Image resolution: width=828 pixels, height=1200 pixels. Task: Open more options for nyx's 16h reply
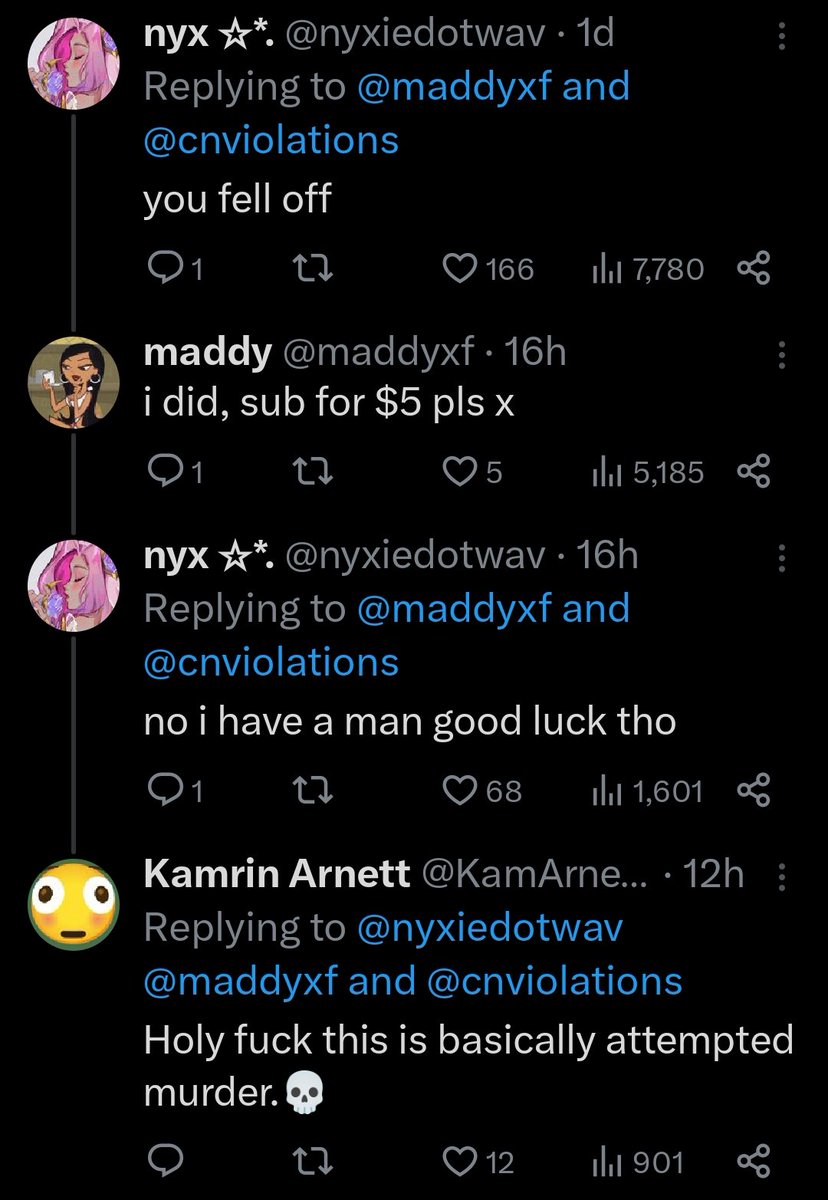click(x=782, y=555)
